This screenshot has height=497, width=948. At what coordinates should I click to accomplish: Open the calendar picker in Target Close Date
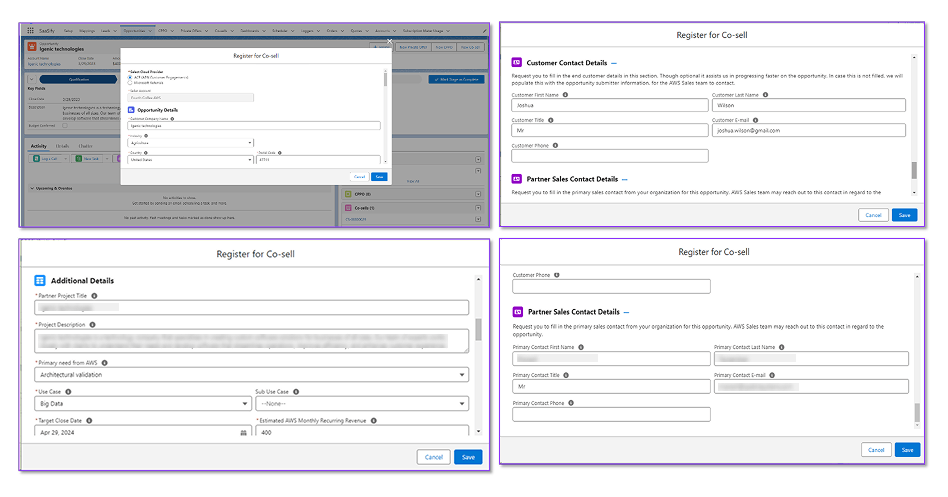click(244, 433)
